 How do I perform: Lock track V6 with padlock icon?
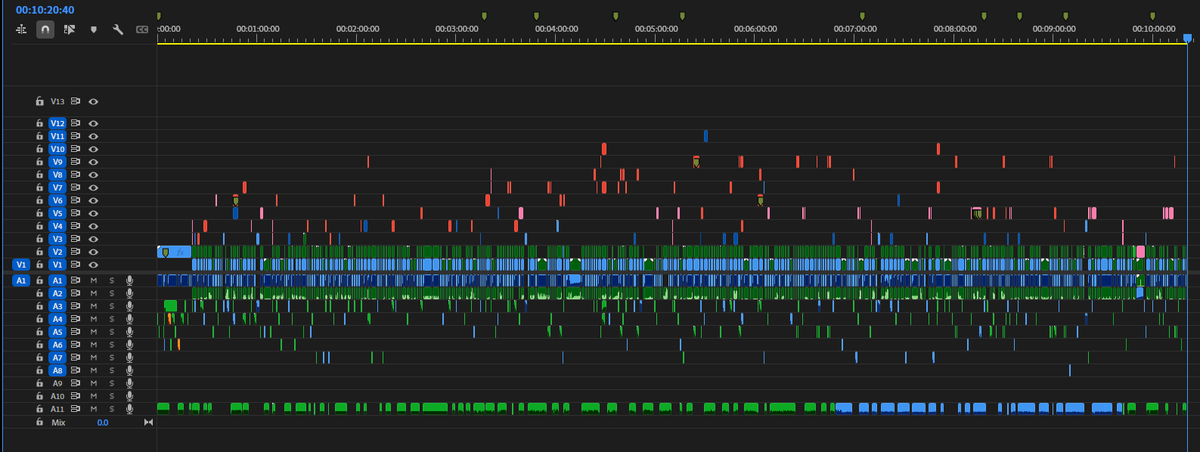(39, 200)
